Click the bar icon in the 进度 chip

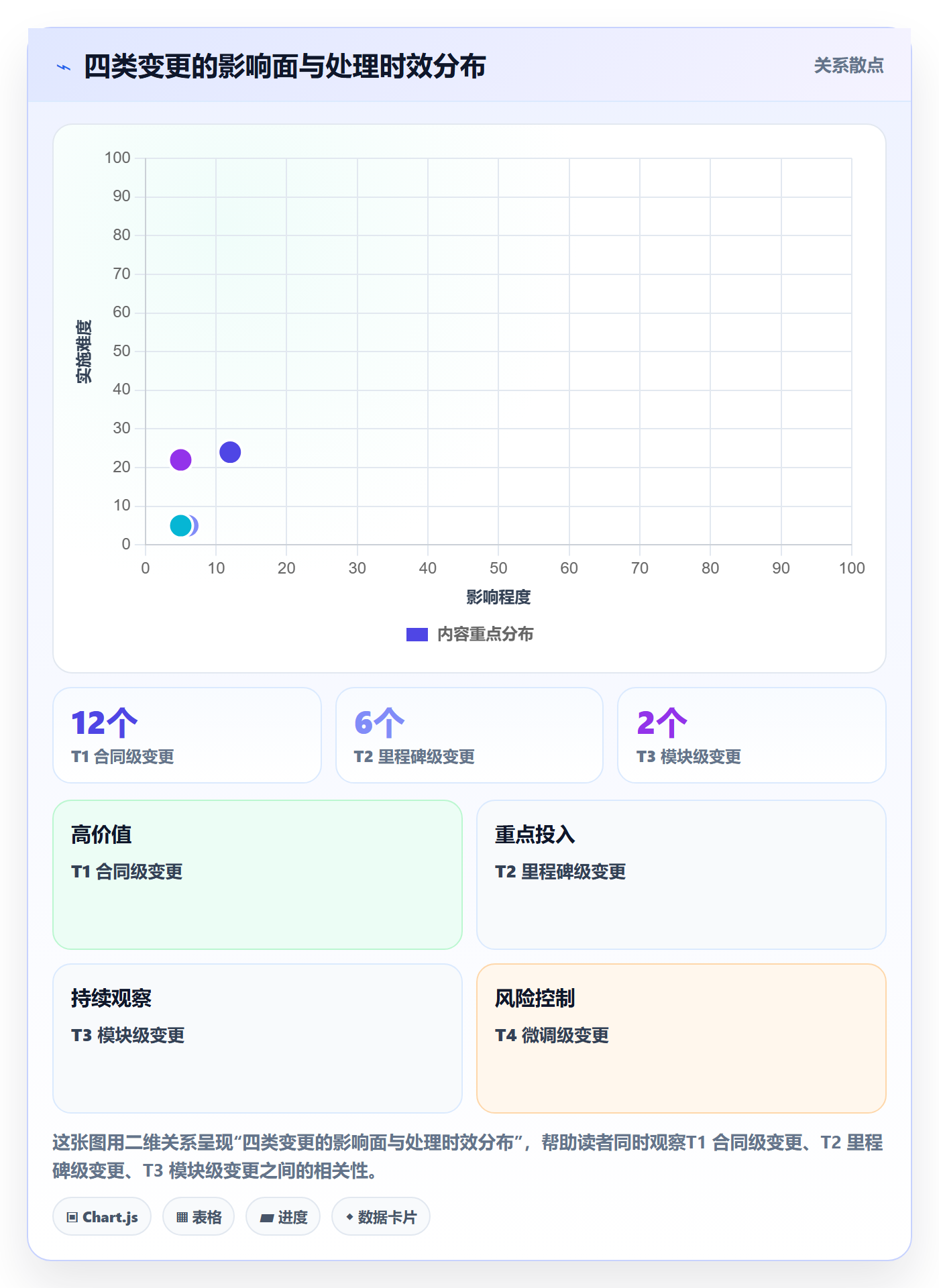(x=266, y=1218)
